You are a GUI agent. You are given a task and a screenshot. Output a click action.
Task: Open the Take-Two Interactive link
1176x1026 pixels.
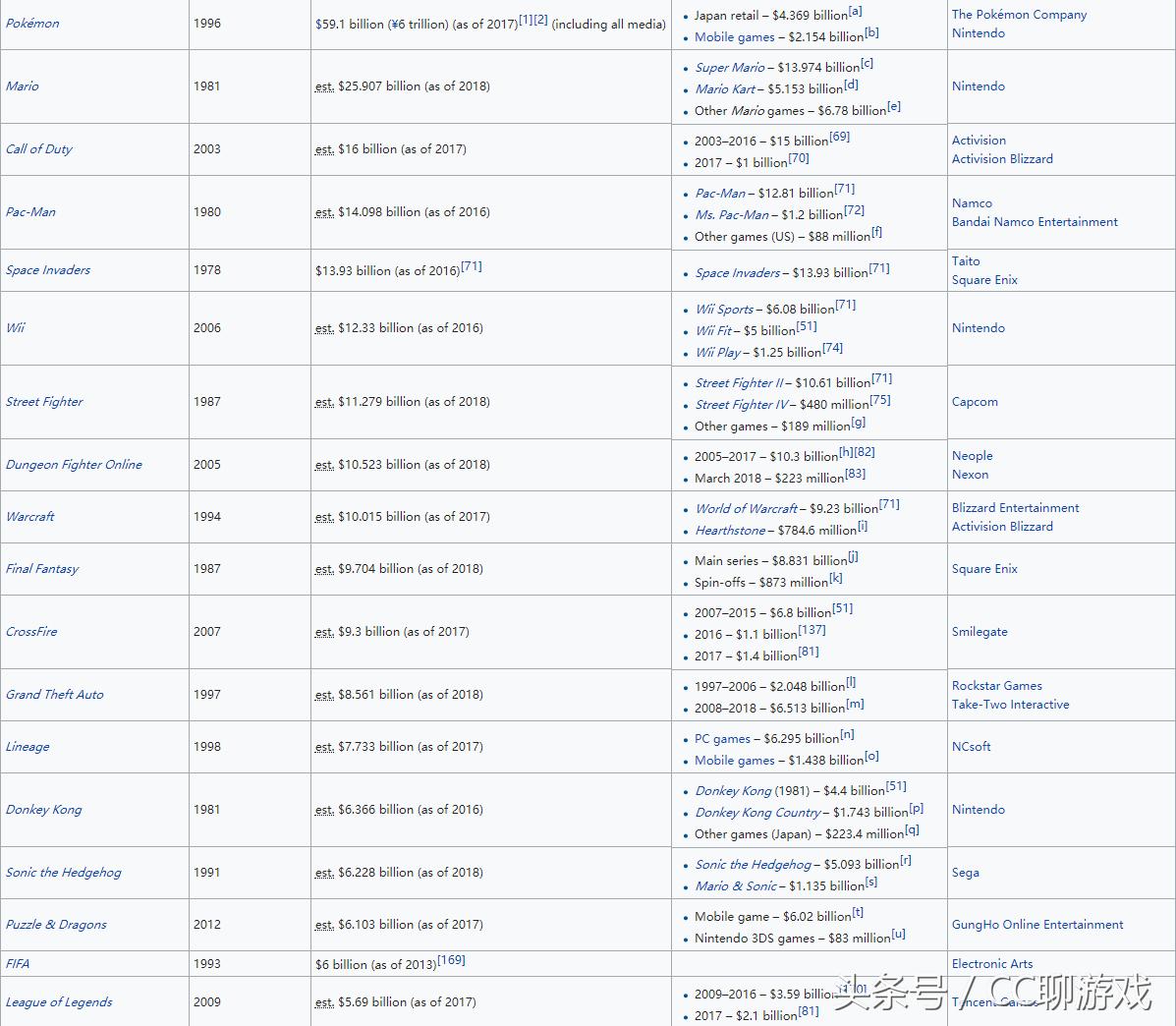click(x=1010, y=705)
